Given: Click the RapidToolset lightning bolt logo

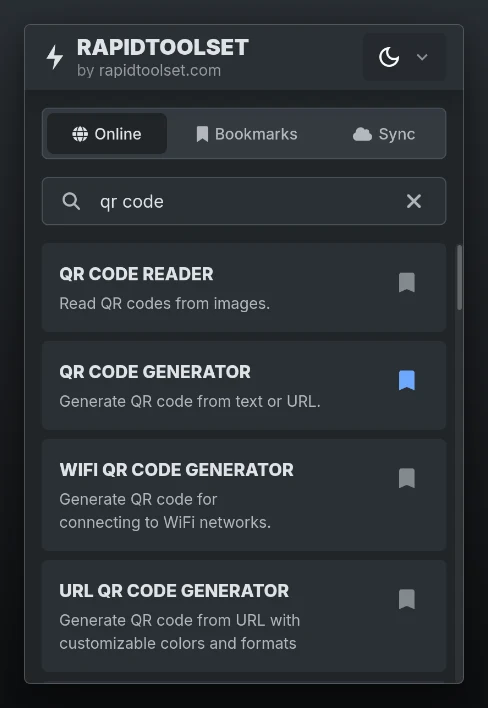Looking at the screenshot, I should [x=55, y=57].
